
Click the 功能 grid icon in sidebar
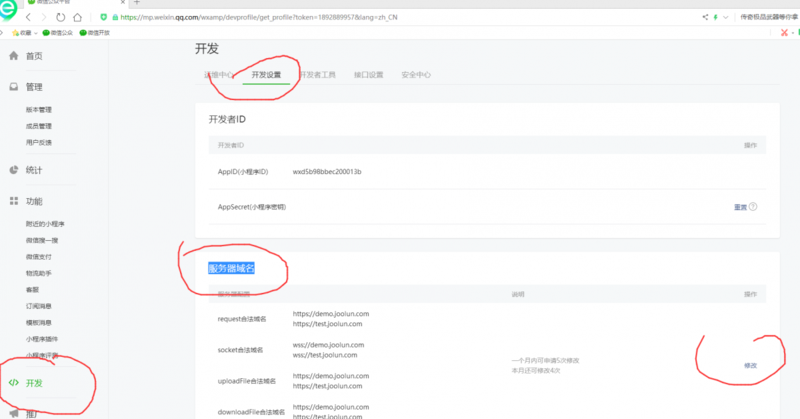tap(14, 201)
